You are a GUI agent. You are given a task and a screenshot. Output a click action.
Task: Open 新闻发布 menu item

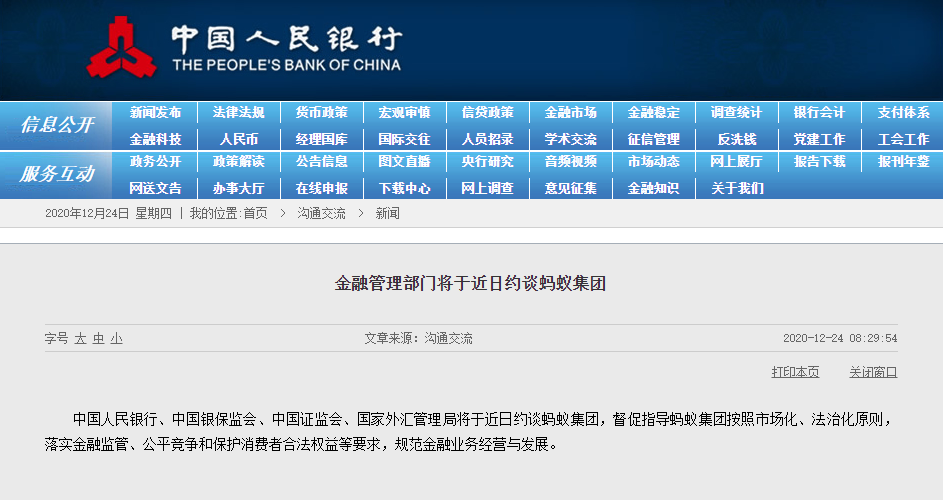155,113
